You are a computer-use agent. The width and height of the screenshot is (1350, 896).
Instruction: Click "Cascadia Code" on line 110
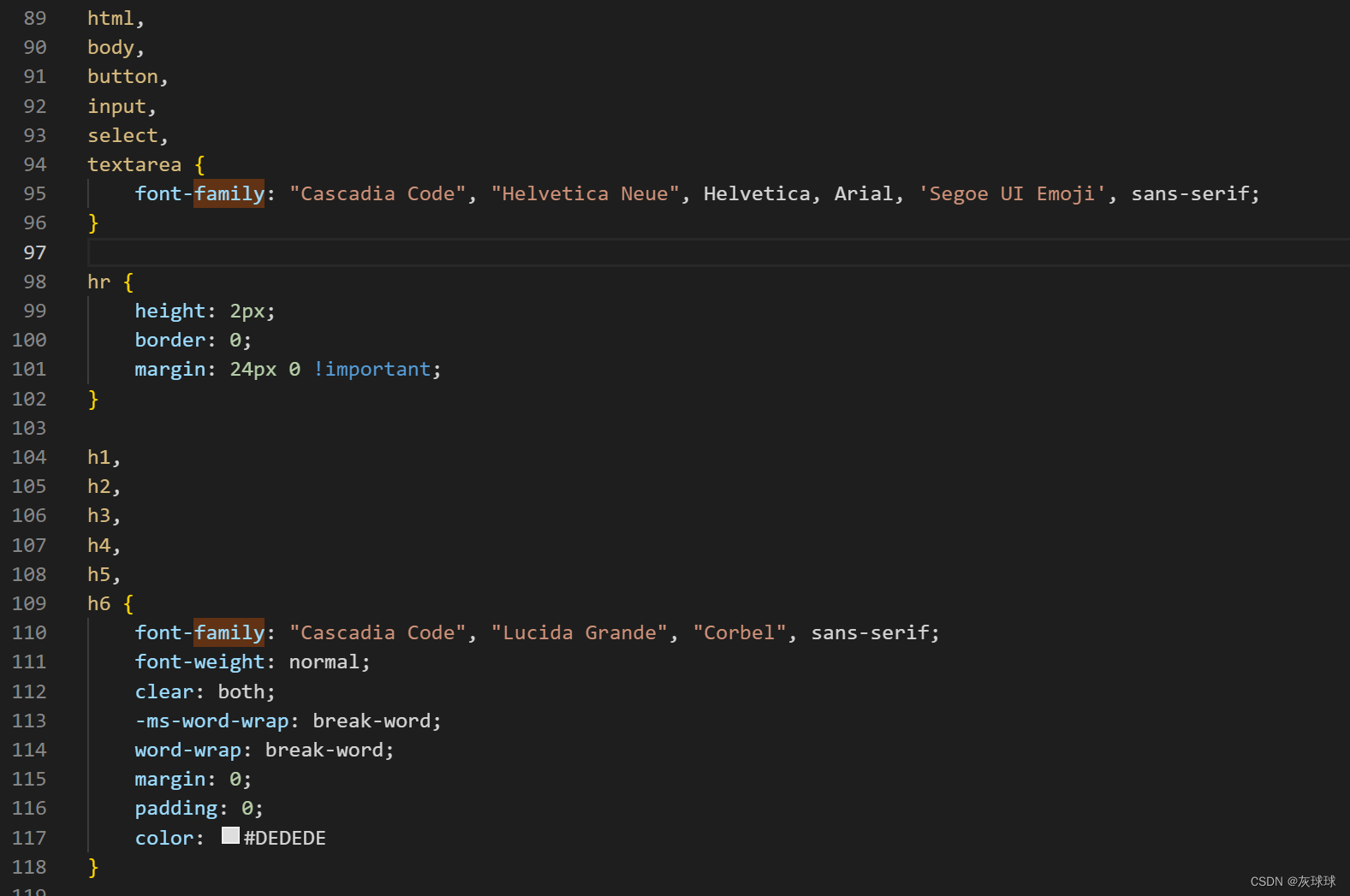tap(378, 632)
